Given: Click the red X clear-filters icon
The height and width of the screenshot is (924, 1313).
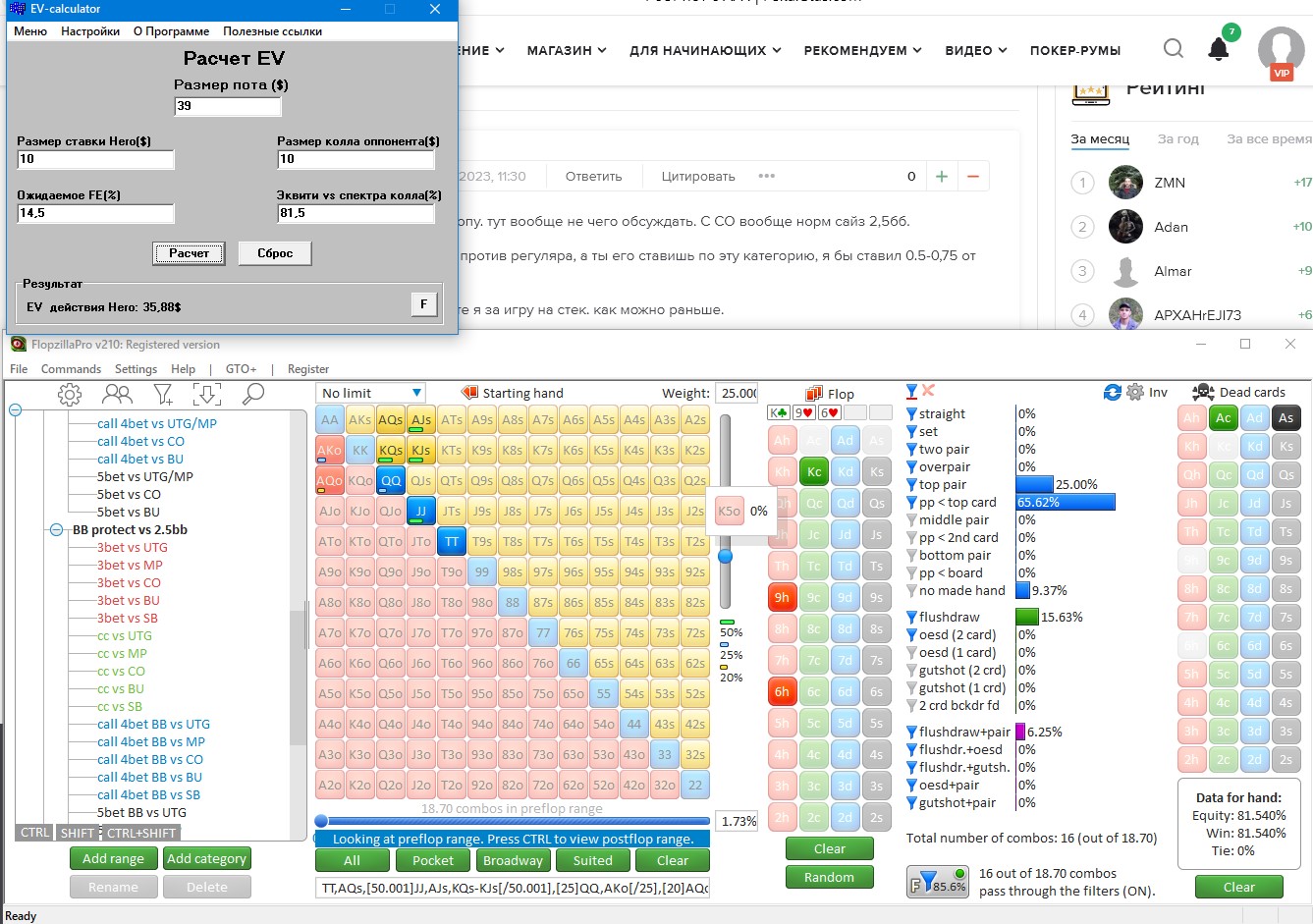Looking at the screenshot, I should 929,391.
